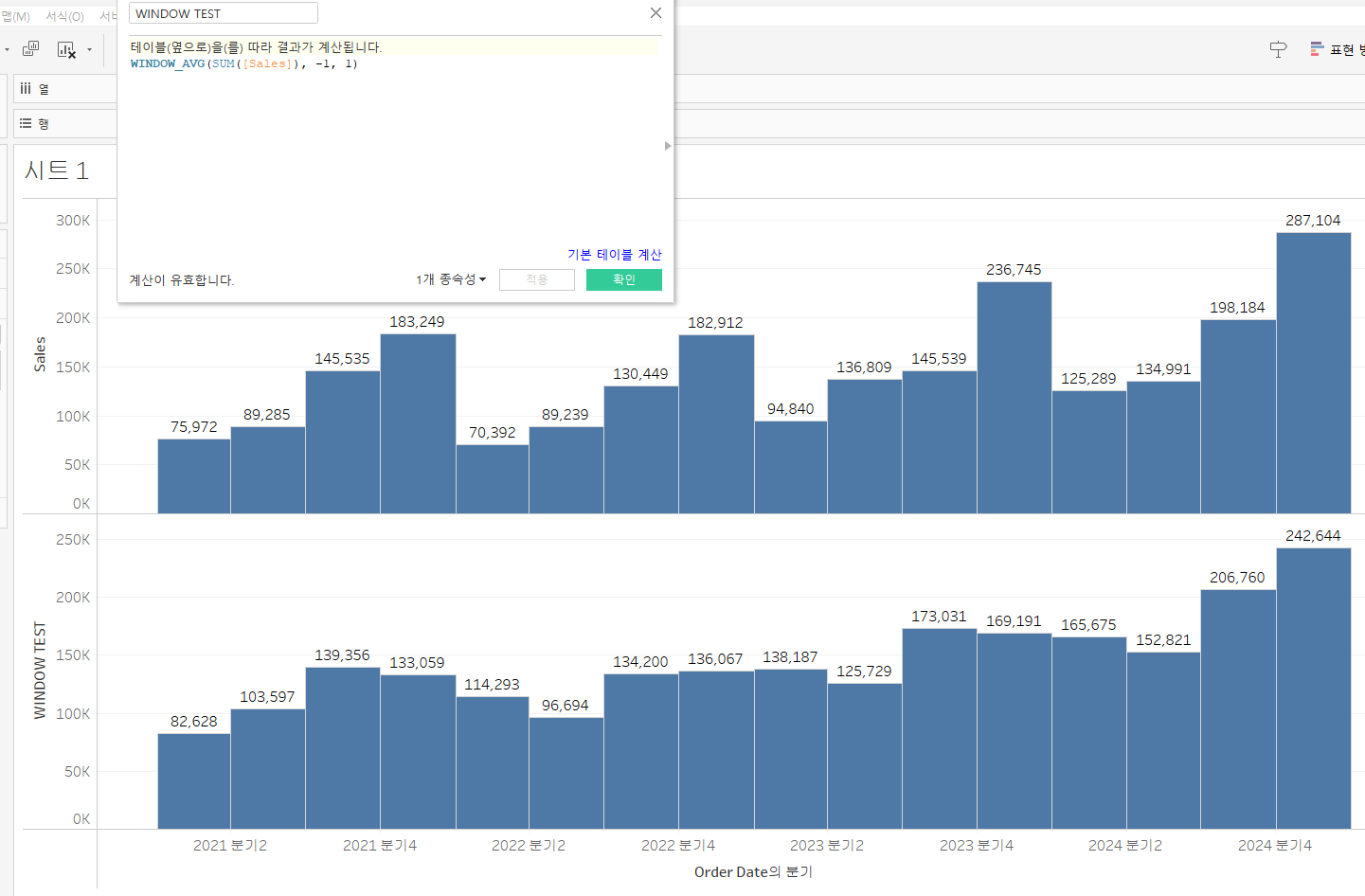This screenshot has height=896, width=1365.
Task: Select the Sales bar labeled 287,104
Action: (x=1314, y=373)
